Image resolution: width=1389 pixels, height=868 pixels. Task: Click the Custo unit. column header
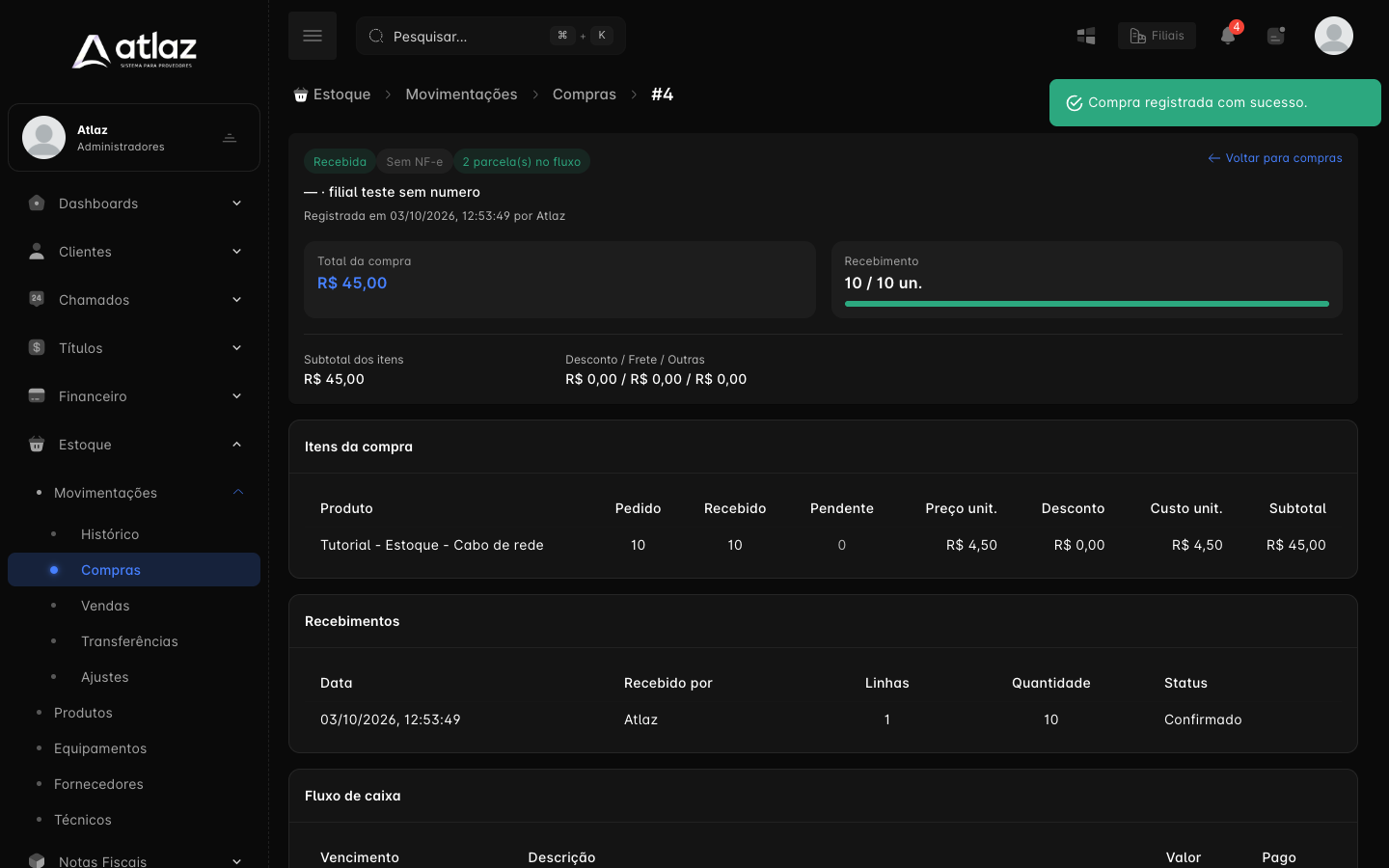point(1186,509)
